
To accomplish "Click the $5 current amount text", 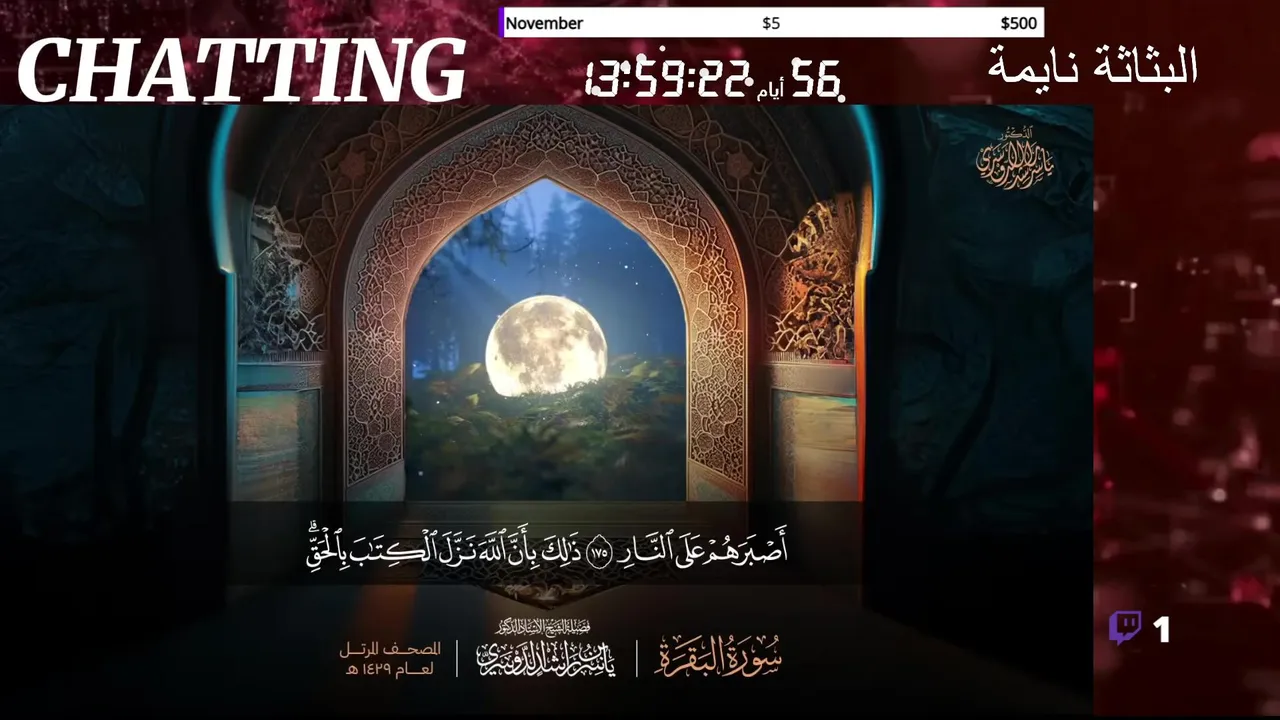I will pos(771,23).
